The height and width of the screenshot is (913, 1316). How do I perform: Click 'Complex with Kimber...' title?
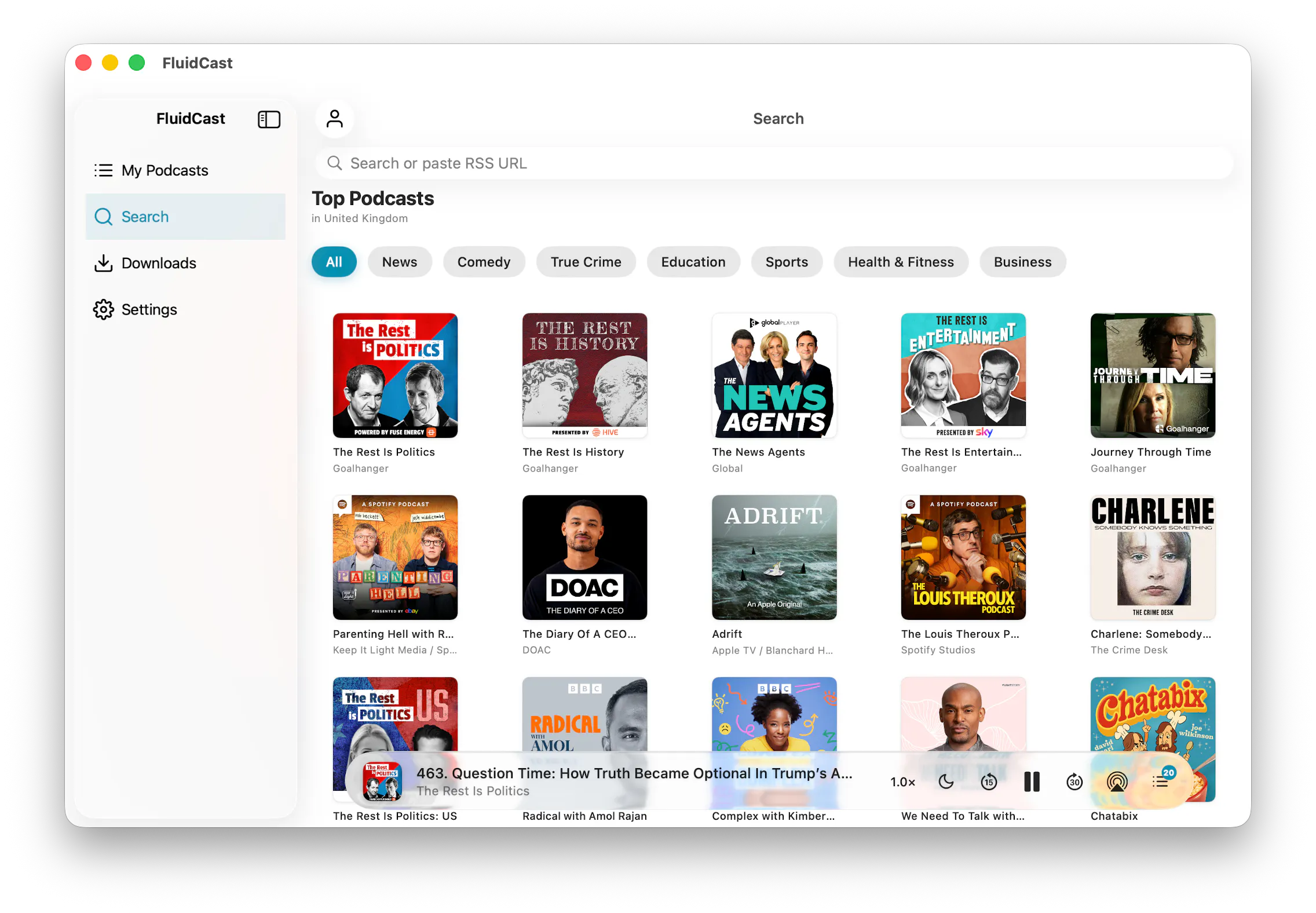[773, 816]
